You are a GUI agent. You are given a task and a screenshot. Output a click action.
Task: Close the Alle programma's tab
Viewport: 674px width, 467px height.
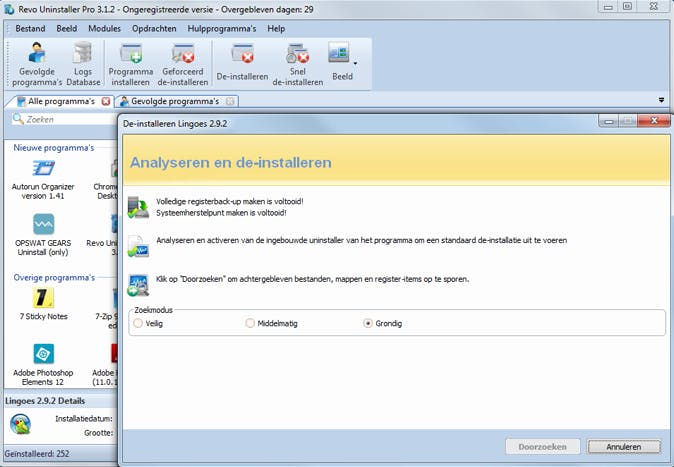106,101
